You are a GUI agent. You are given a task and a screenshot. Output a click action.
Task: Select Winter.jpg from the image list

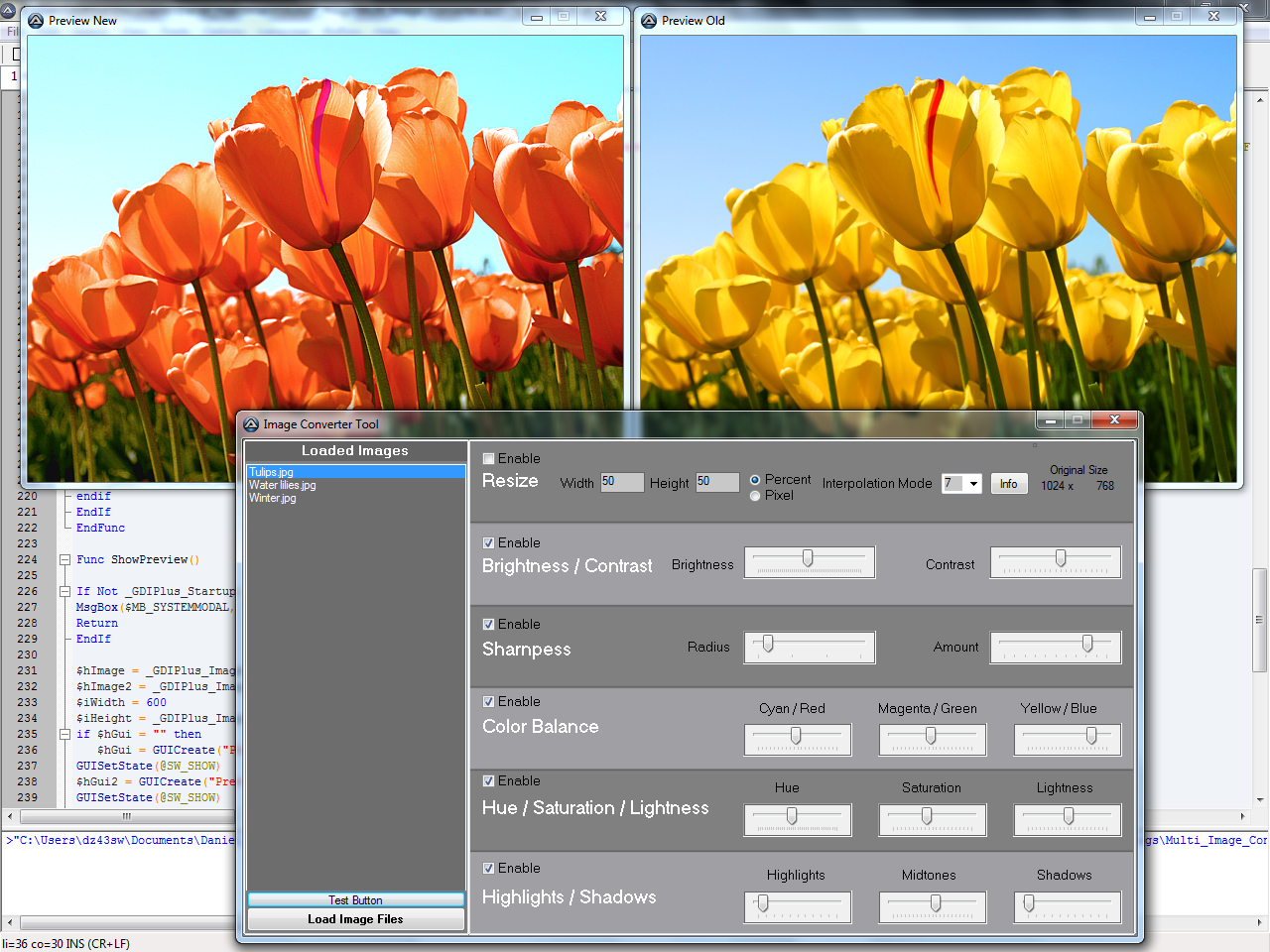pos(273,499)
